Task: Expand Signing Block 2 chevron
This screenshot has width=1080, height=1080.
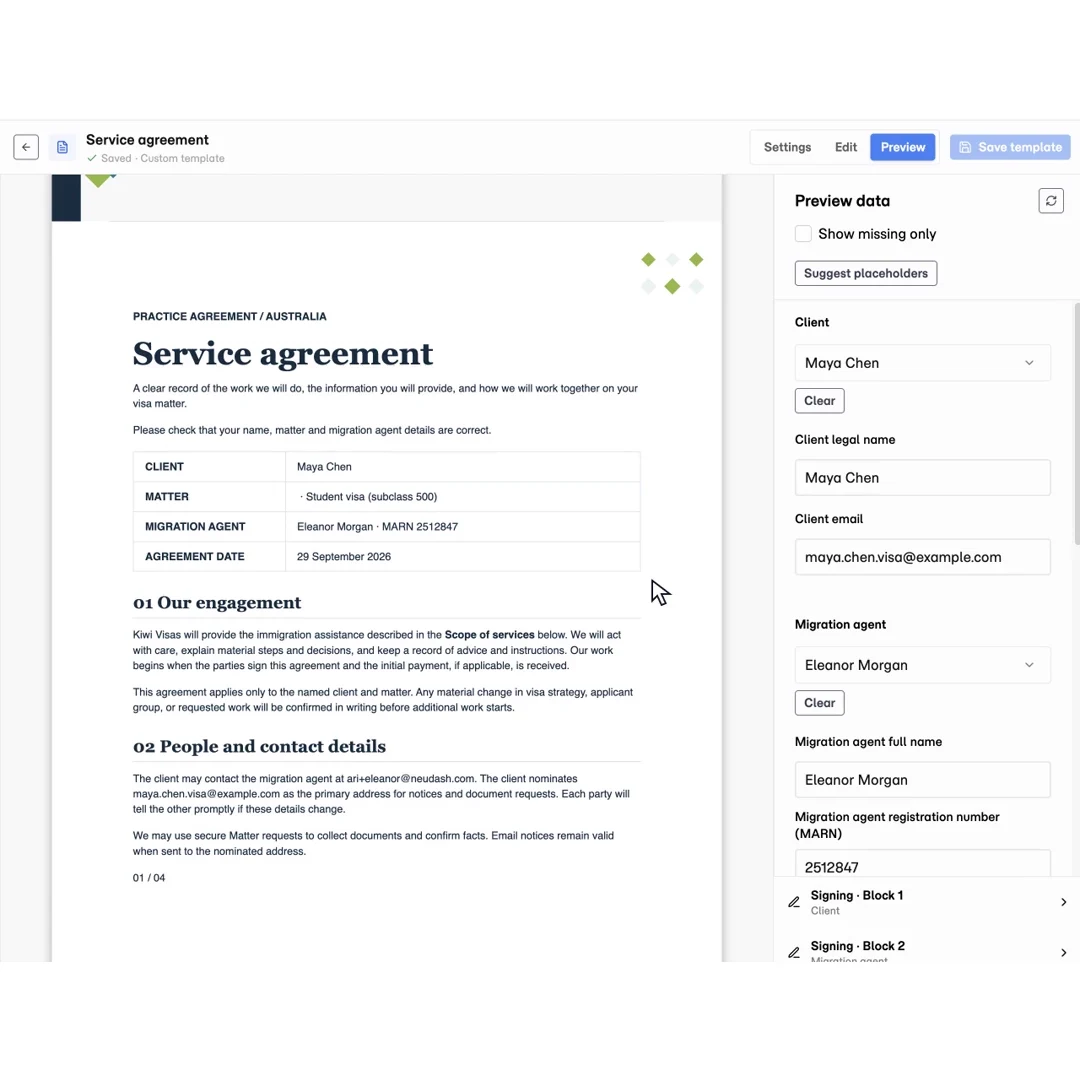Action: coord(1063,953)
